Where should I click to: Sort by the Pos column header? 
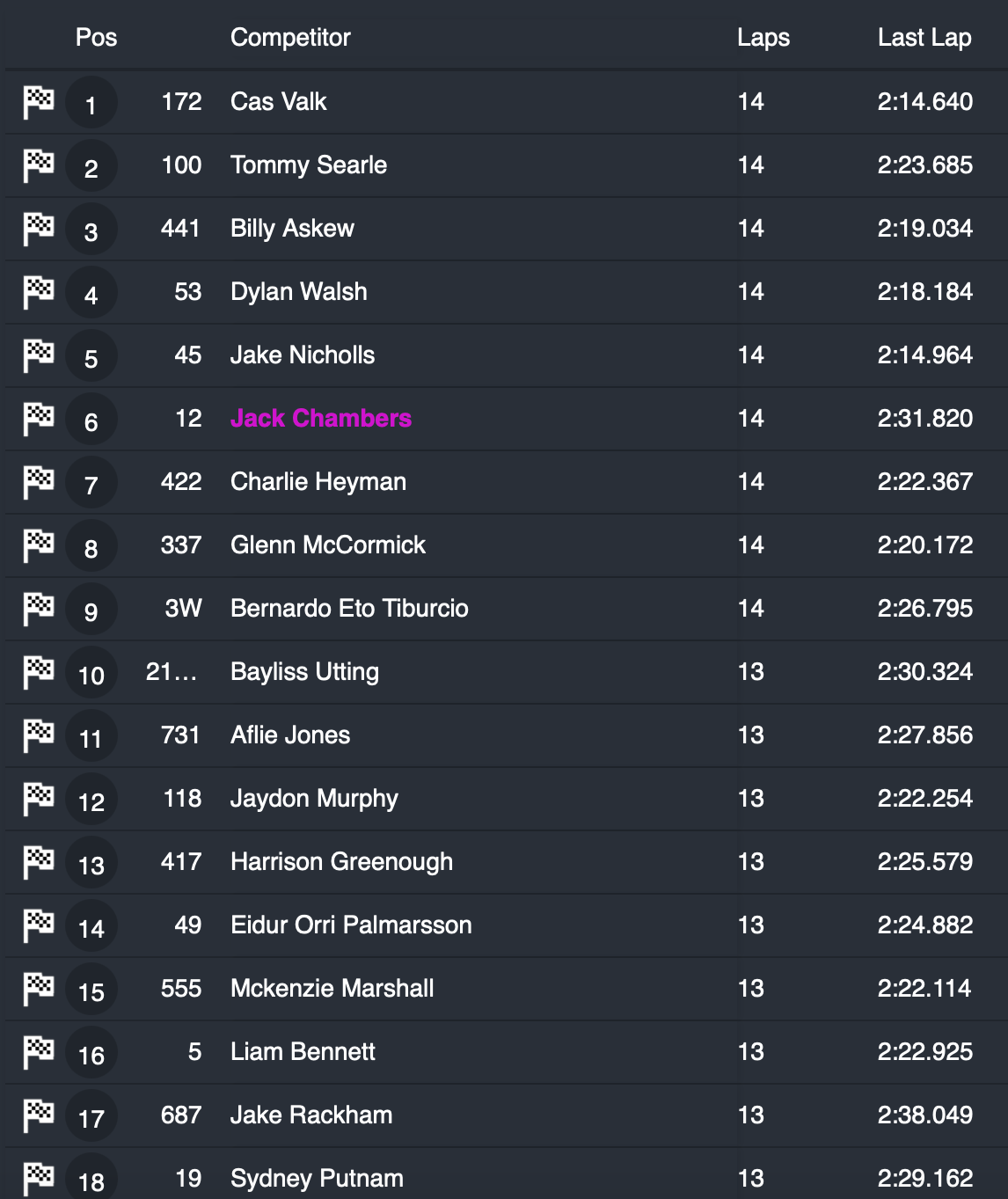click(x=96, y=38)
